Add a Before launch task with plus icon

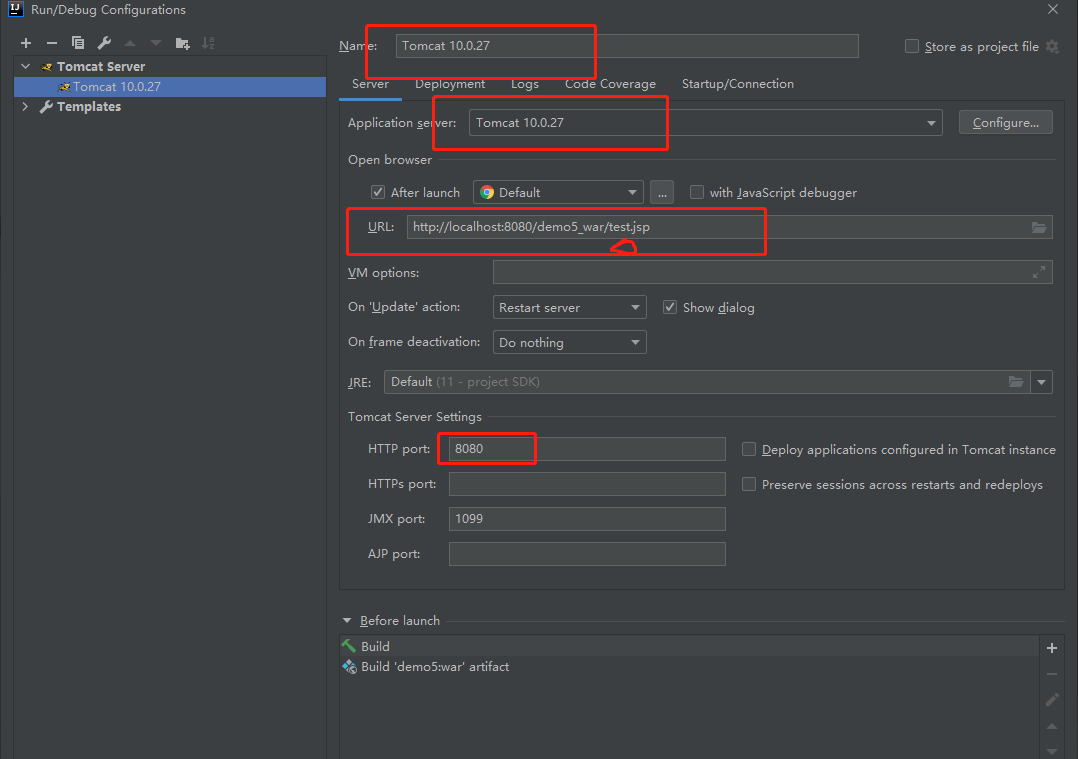[x=1051, y=648]
